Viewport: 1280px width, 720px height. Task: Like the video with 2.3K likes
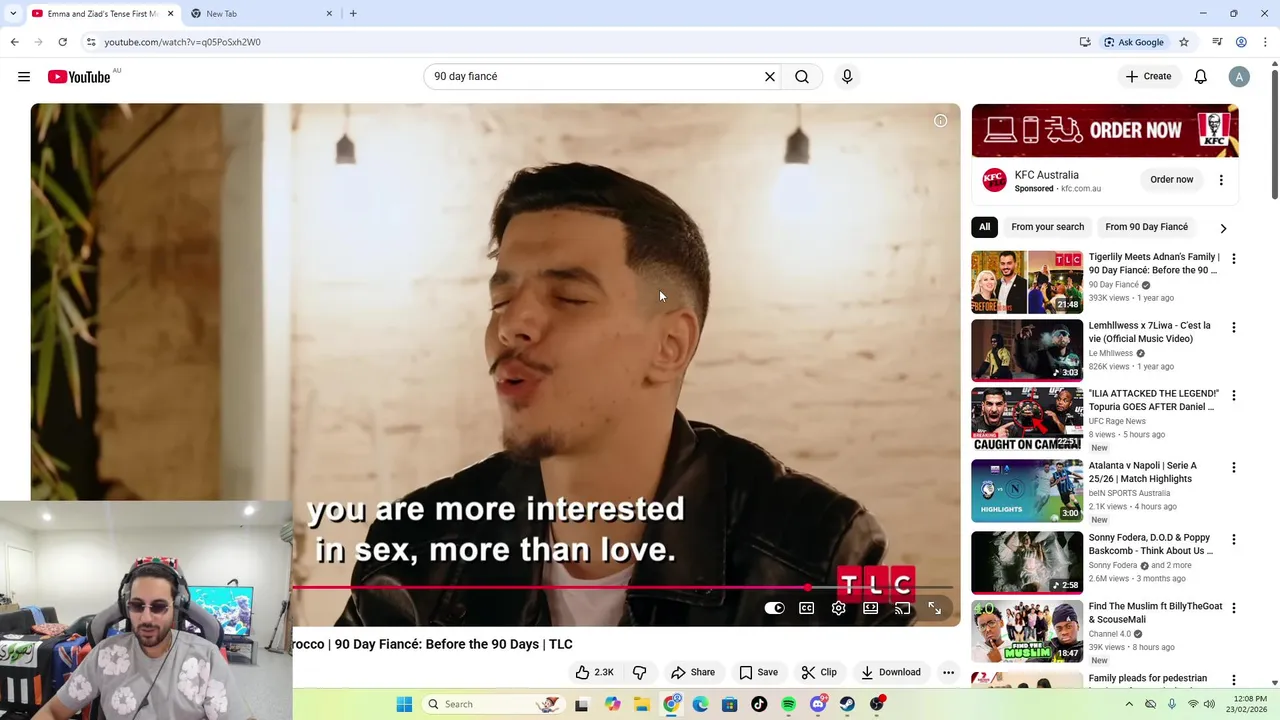click(594, 672)
